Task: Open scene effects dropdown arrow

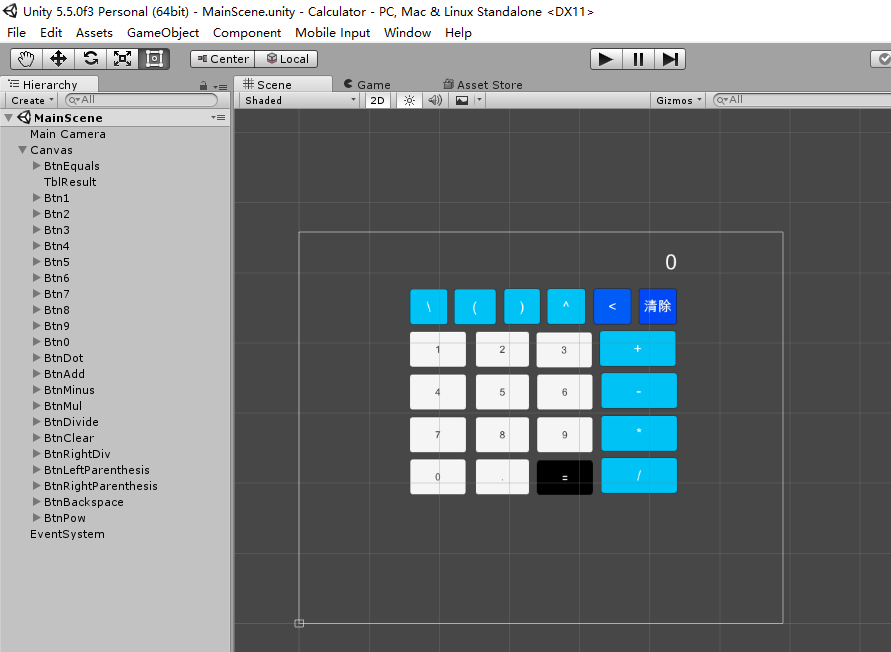Action: [479, 101]
